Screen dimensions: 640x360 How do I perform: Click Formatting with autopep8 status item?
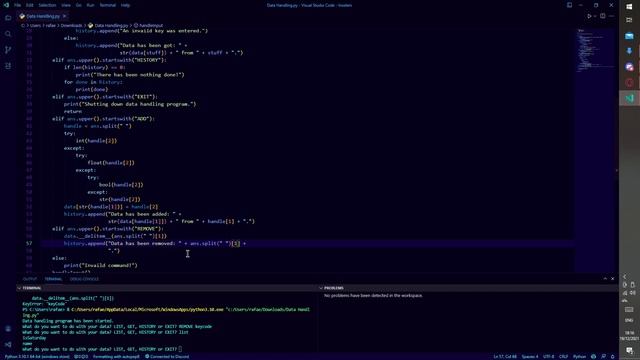116,357
